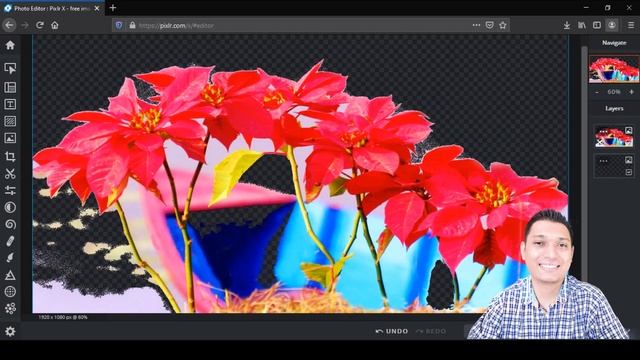Image resolution: width=640 pixels, height=360 pixels.
Task: Select the Retouch bandage tool
Action: [10, 241]
